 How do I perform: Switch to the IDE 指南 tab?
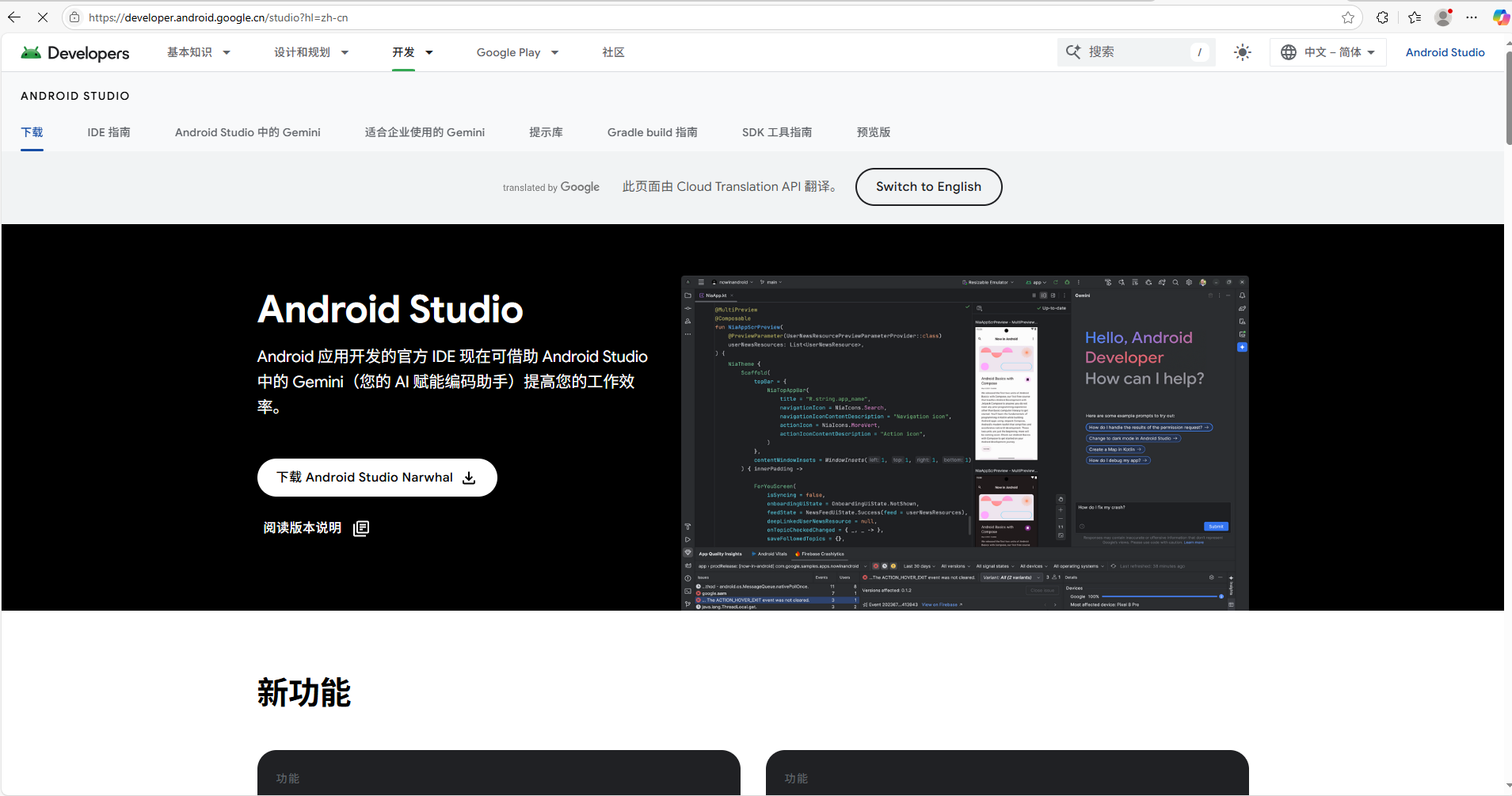click(x=109, y=132)
